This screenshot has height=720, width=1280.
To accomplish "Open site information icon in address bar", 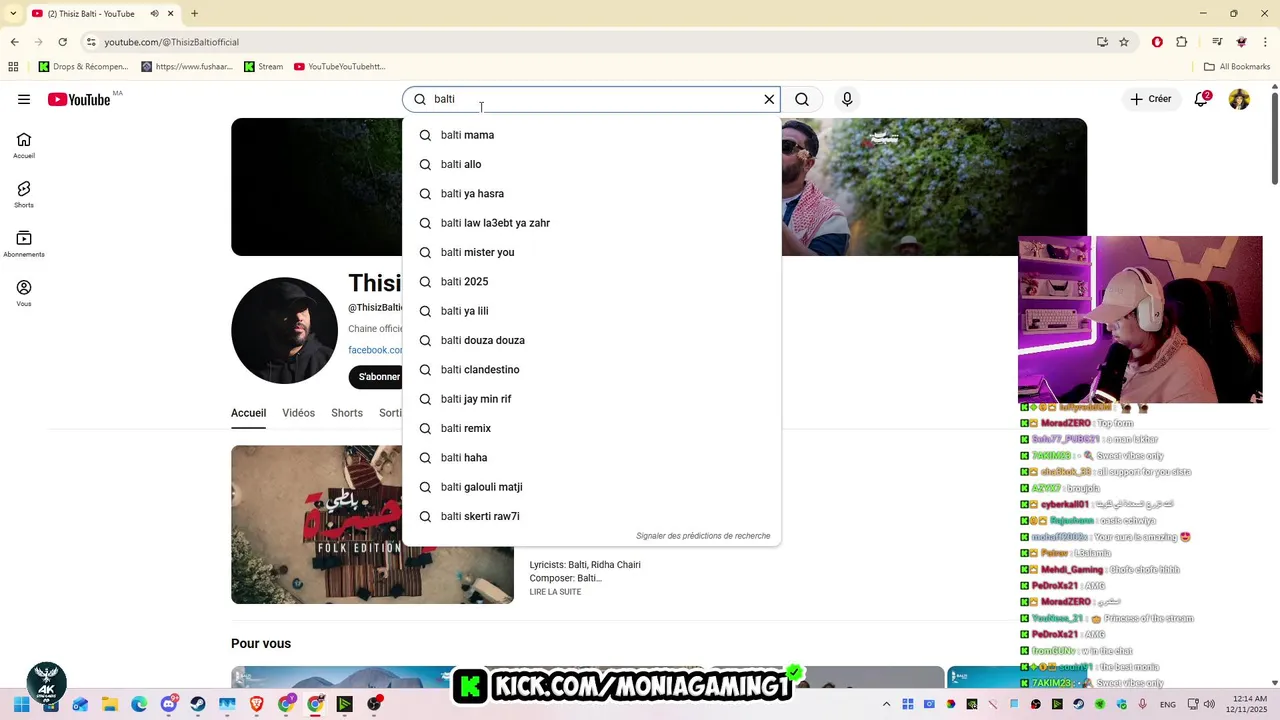I will 91,42.
